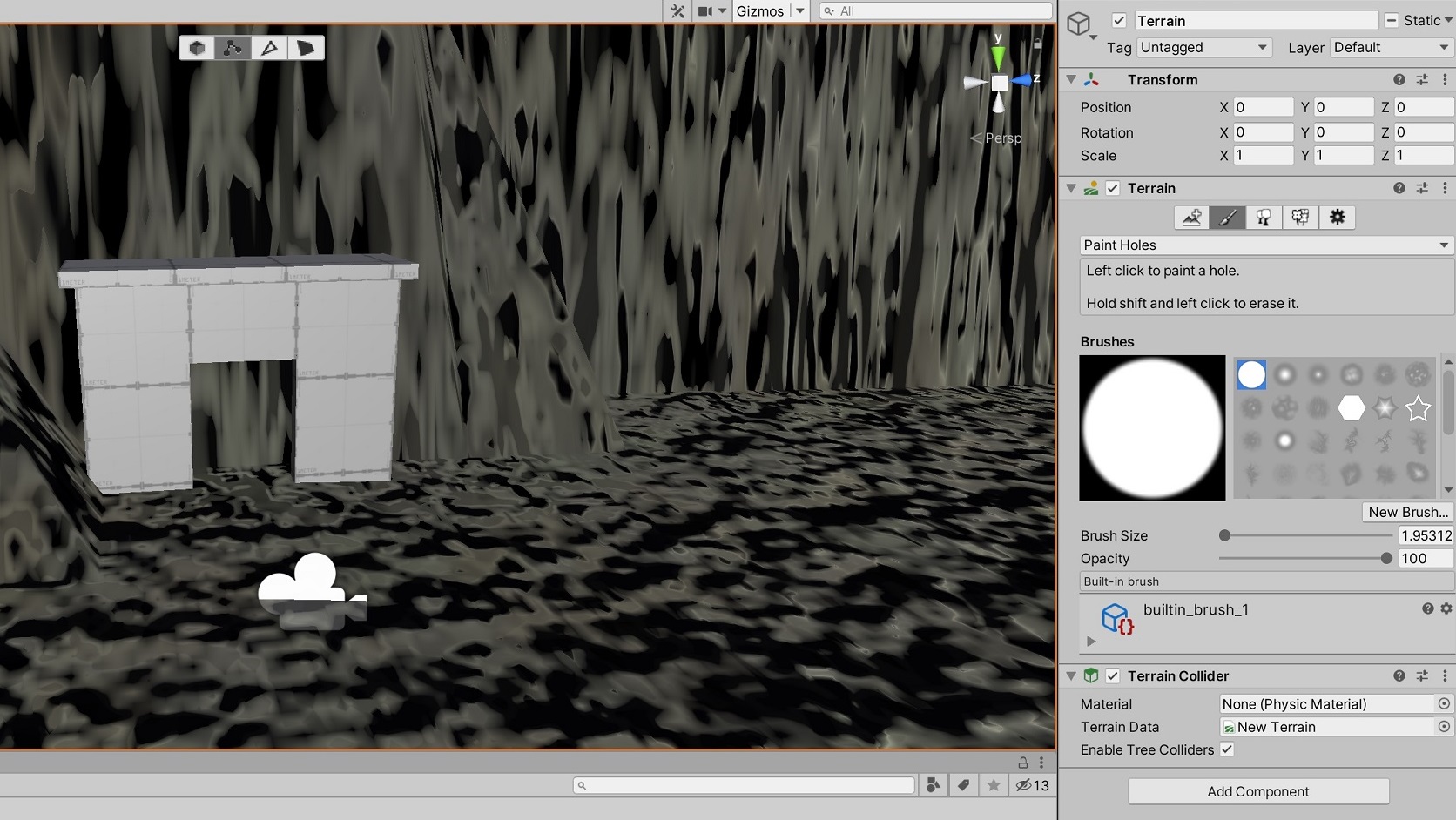Collapse the Terrain Collider foldout

[1071, 675]
